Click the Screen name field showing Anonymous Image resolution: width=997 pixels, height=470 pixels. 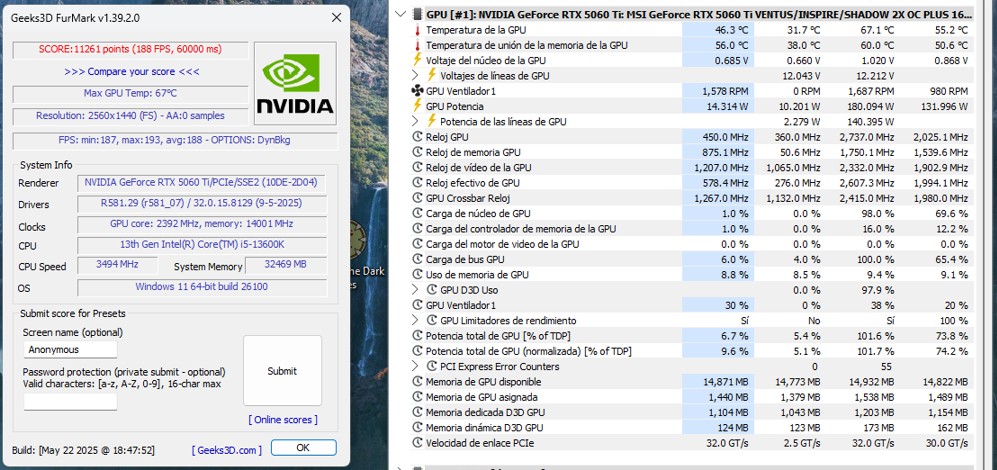[x=70, y=350]
